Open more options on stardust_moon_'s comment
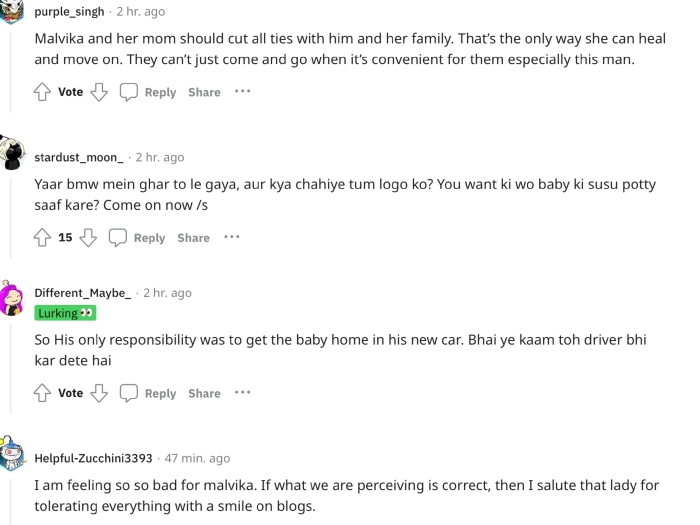700x525 pixels. click(231, 238)
